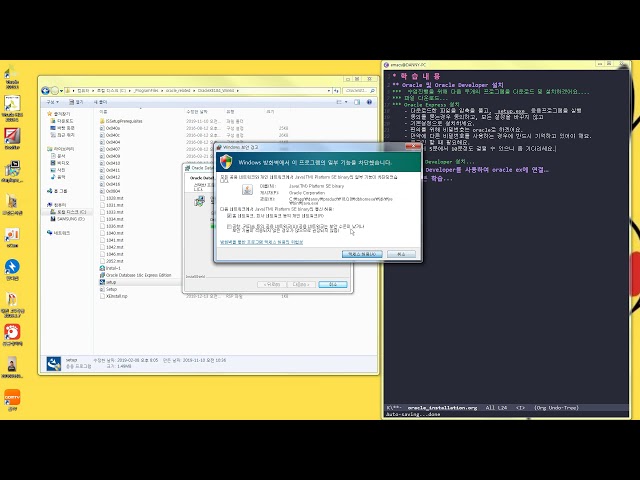640x480 pixels.
Task: Click the Back arrow in Explorer
Action: tap(46, 91)
